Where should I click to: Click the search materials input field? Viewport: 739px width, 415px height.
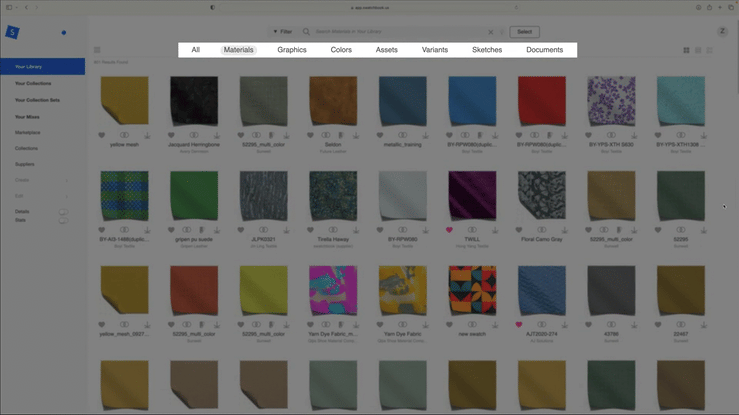point(398,32)
